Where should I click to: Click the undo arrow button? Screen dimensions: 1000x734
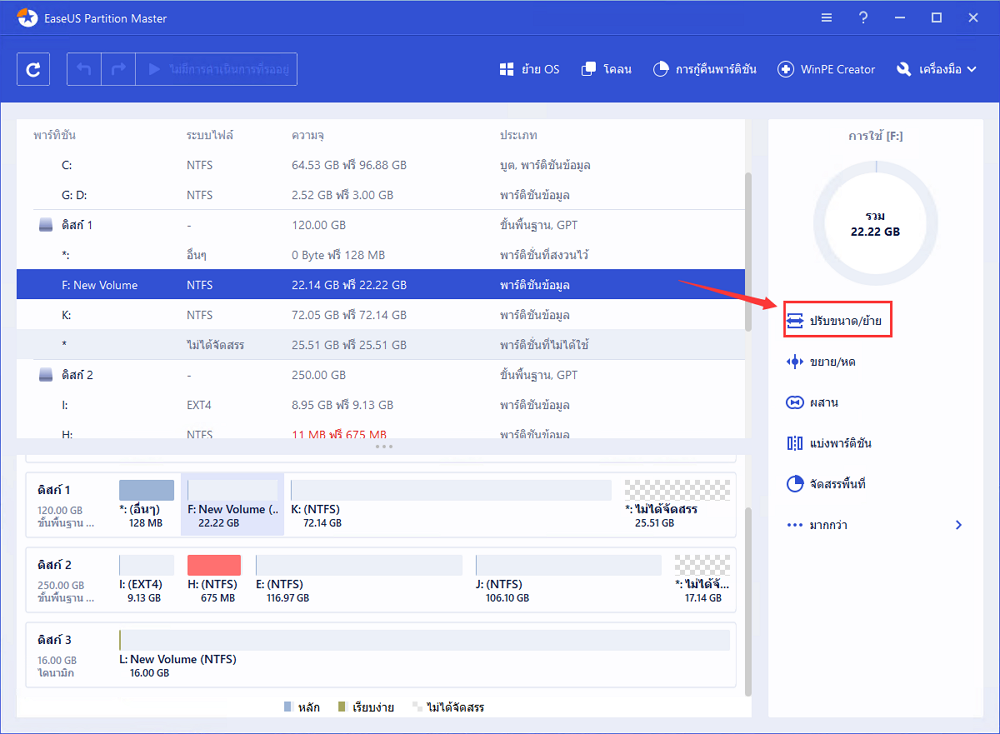pyautogui.click(x=84, y=69)
